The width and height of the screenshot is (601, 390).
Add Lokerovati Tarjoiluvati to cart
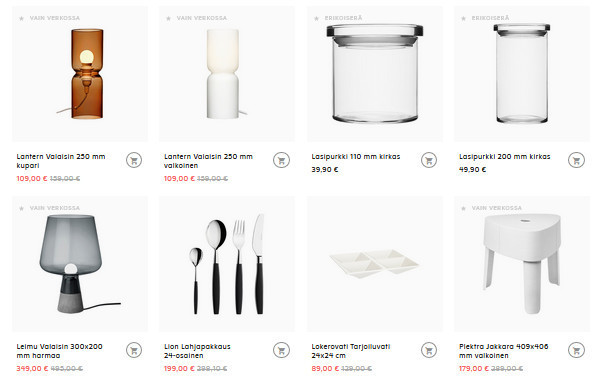point(429,350)
